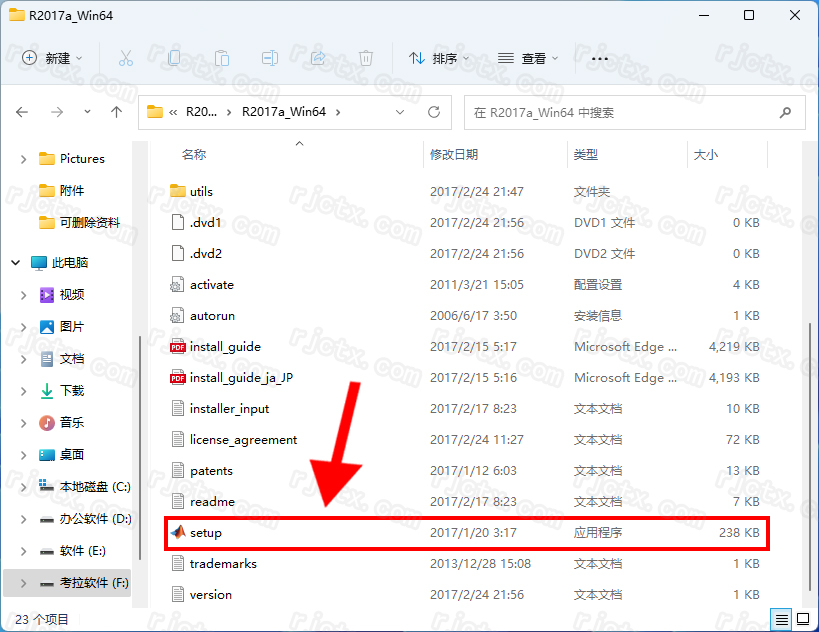Click the 新建 new button
The height and width of the screenshot is (632, 819).
tap(53, 59)
